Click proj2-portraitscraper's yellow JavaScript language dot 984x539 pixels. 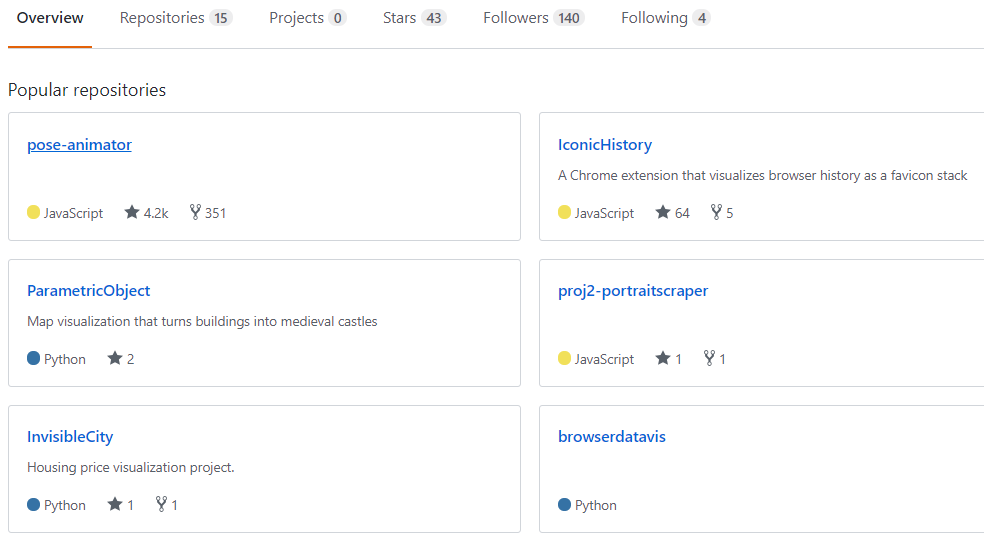pyautogui.click(x=564, y=358)
